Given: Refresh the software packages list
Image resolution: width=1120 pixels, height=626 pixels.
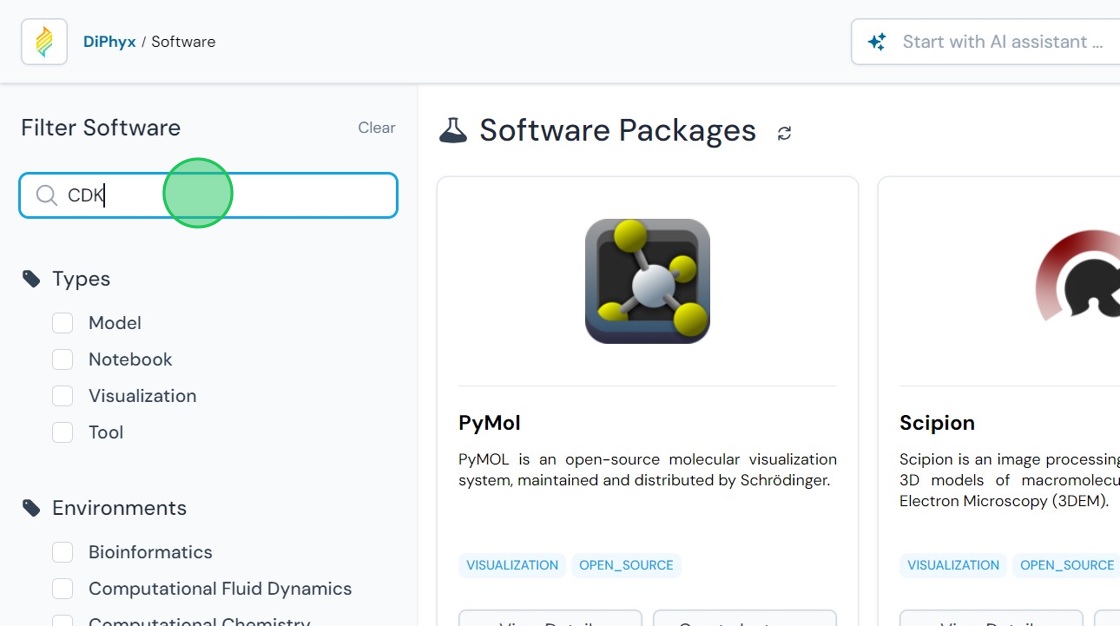Looking at the screenshot, I should pos(784,133).
